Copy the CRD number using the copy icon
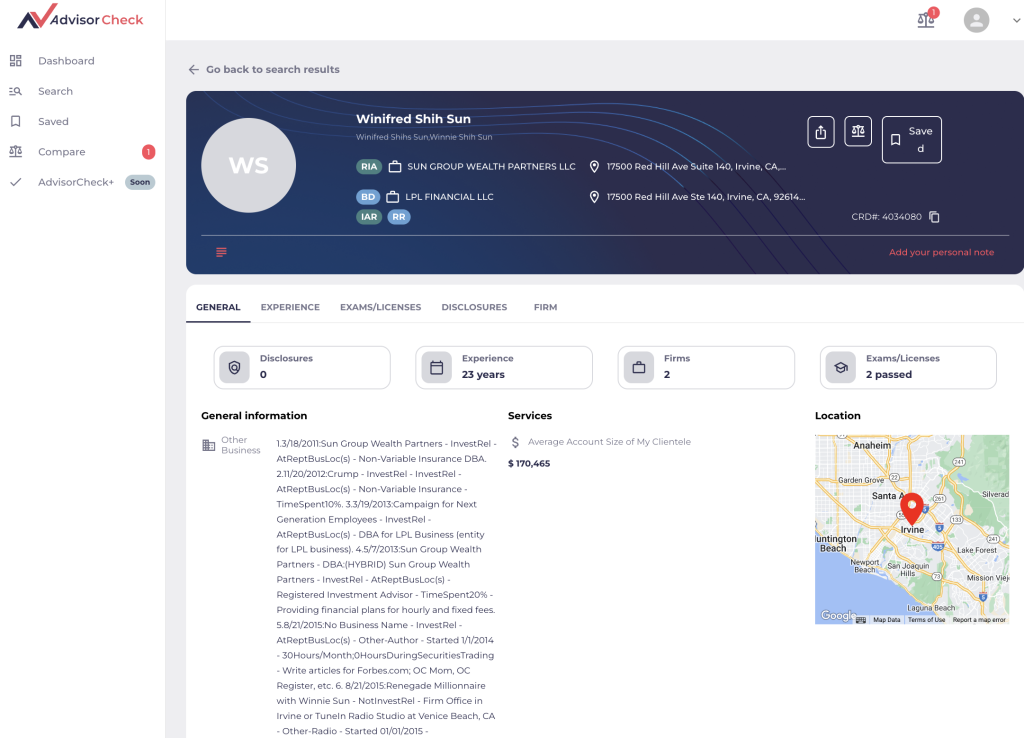 click(934, 216)
